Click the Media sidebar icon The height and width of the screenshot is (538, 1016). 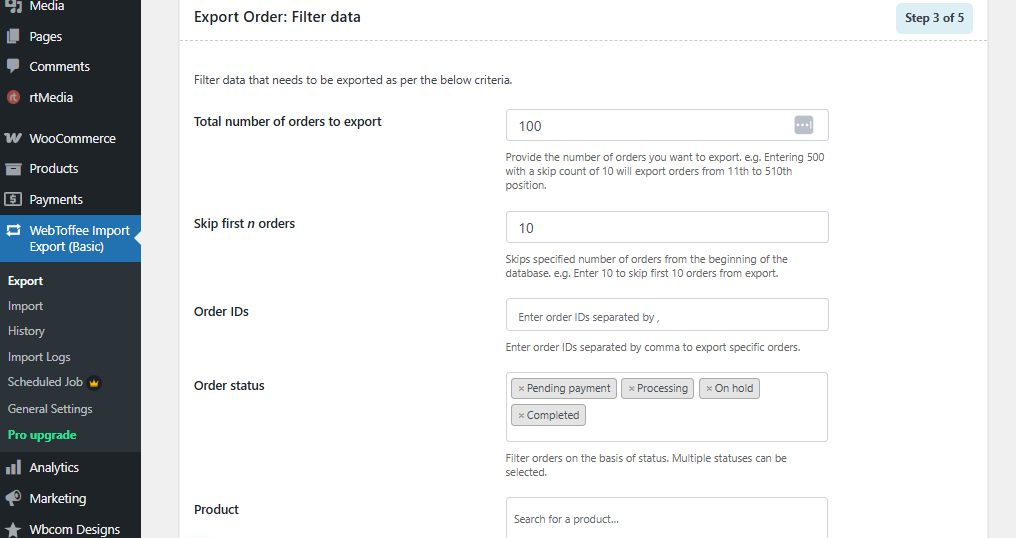14,6
